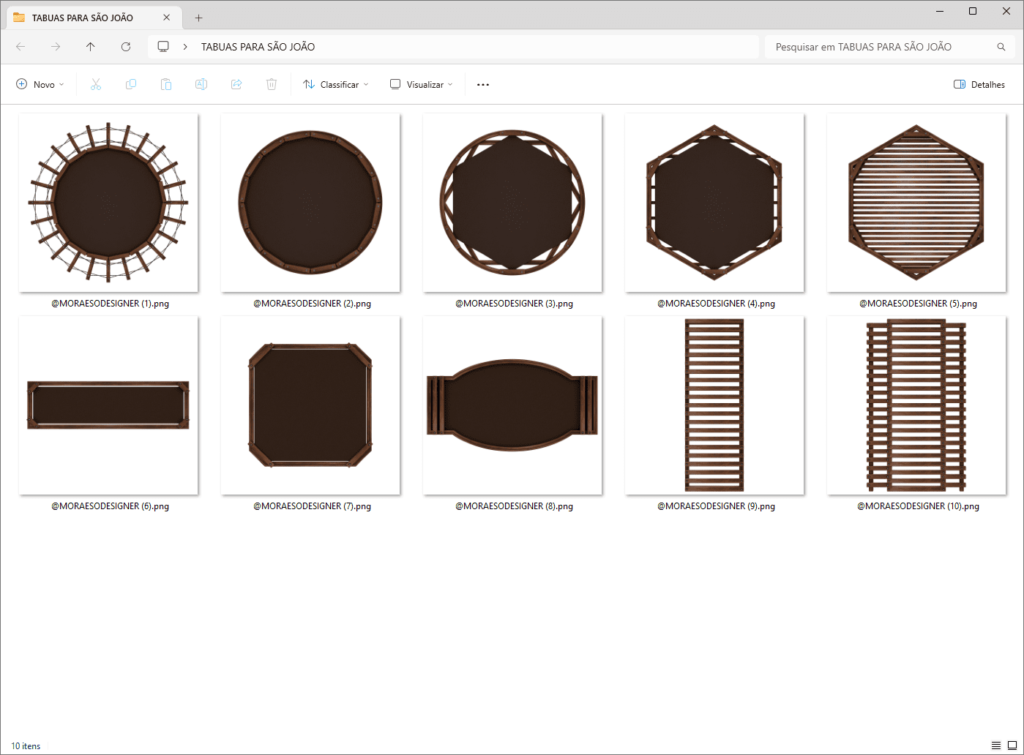Click the Delete trash can icon
The width and height of the screenshot is (1024, 755).
(272, 84)
